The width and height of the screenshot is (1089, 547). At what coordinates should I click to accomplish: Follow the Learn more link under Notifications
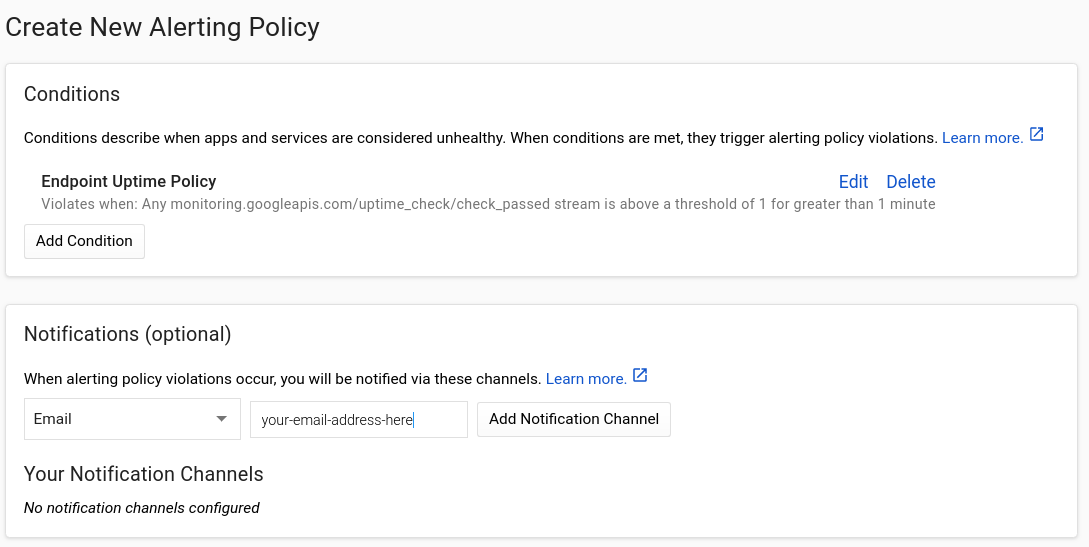[586, 379]
